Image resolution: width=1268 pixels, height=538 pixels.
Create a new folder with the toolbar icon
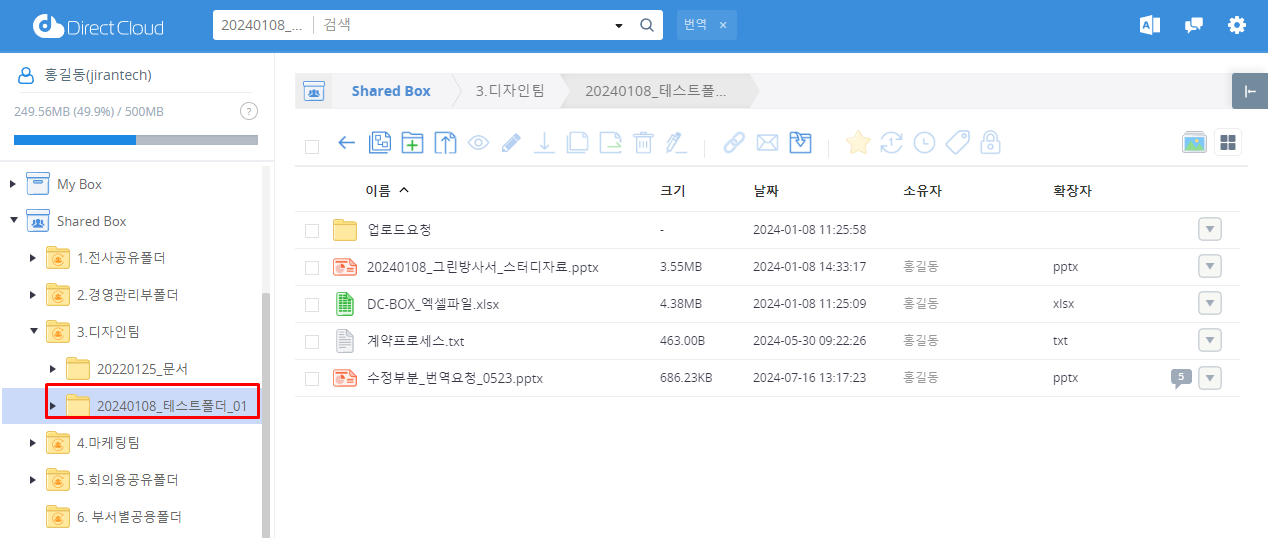(412, 143)
